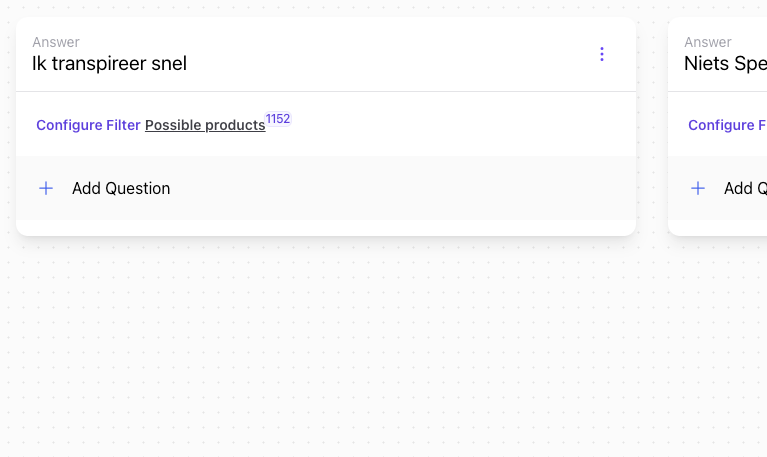Image resolution: width=767 pixels, height=457 pixels.
Task: Select the Add Question label in first card
Action: pyautogui.click(x=121, y=188)
